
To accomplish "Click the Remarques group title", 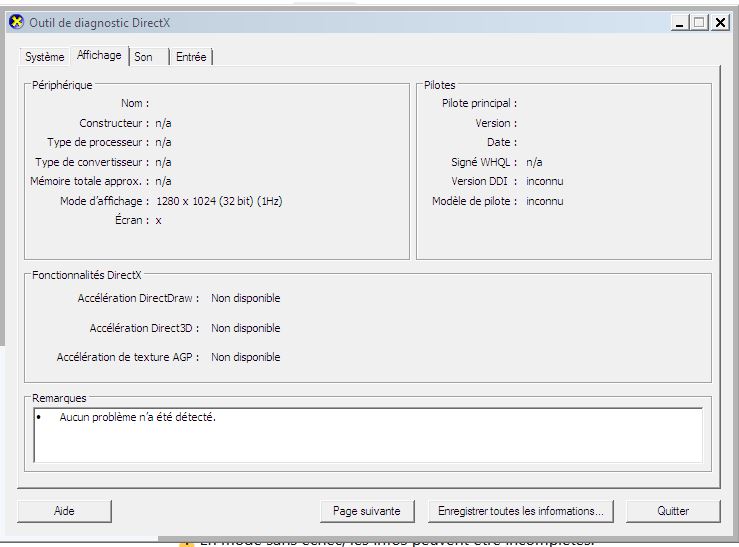I will (59, 399).
